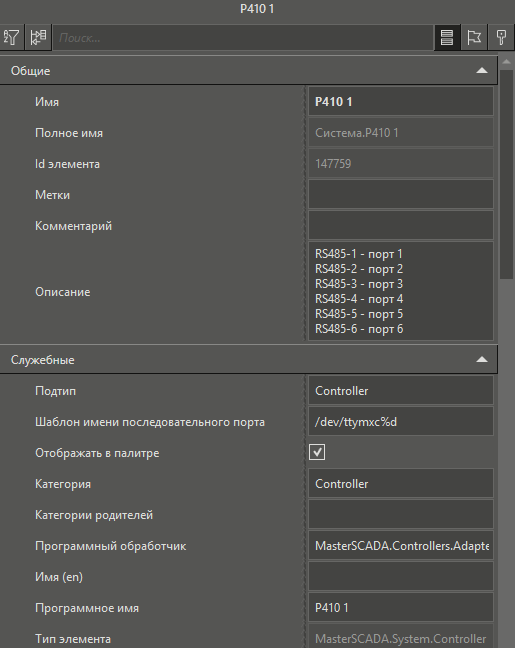Image resolution: width=515 pixels, height=648 pixels.
Task: Select the Id элемента value 147759
Action: [401, 164]
